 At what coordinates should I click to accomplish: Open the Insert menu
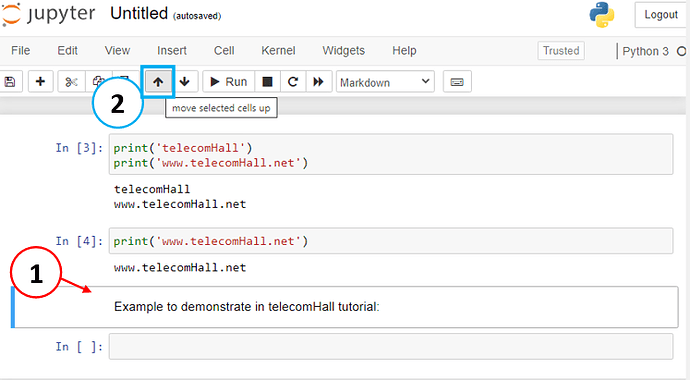coord(172,51)
